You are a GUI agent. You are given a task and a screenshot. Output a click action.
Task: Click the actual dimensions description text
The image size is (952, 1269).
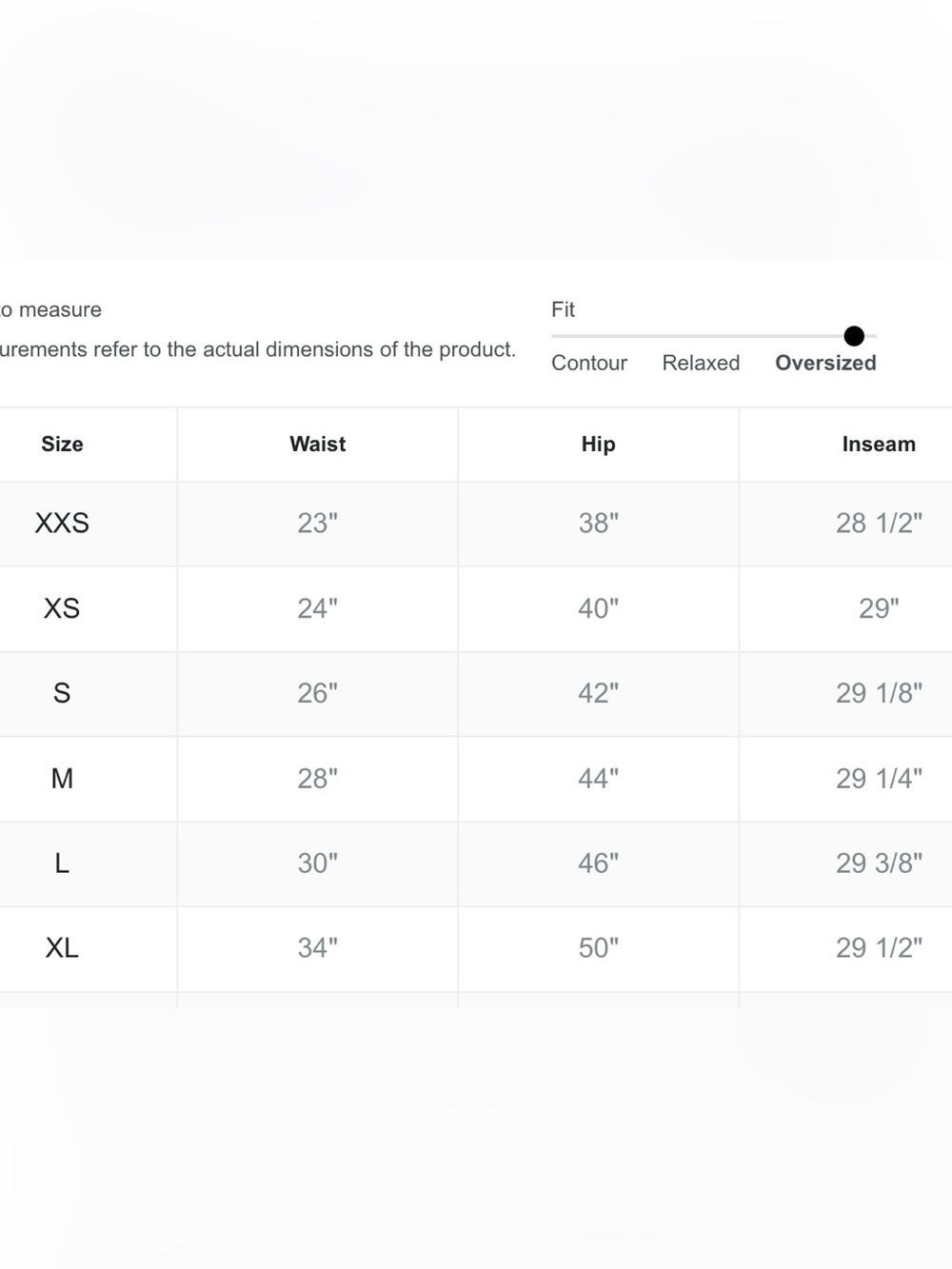258,349
